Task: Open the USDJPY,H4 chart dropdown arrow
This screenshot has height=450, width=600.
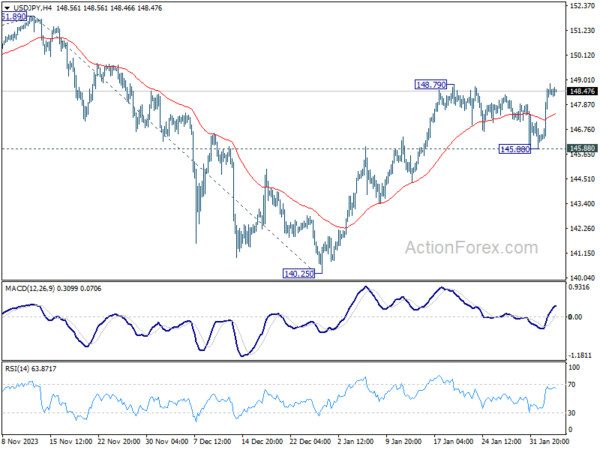Action: click(7, 8)
